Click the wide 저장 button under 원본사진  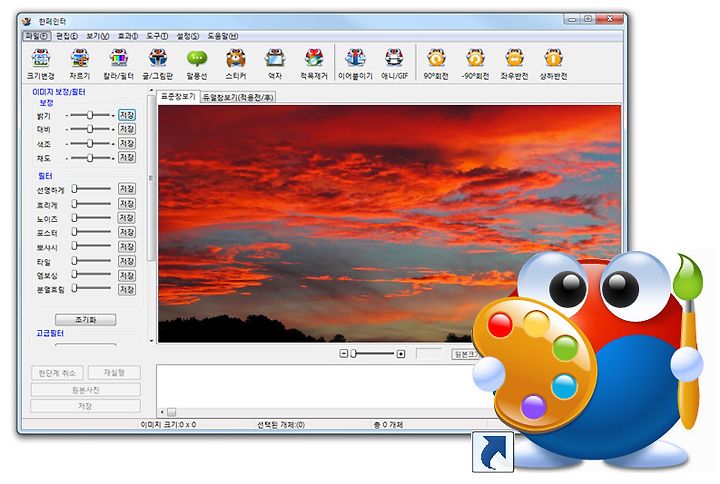point(85,406)
